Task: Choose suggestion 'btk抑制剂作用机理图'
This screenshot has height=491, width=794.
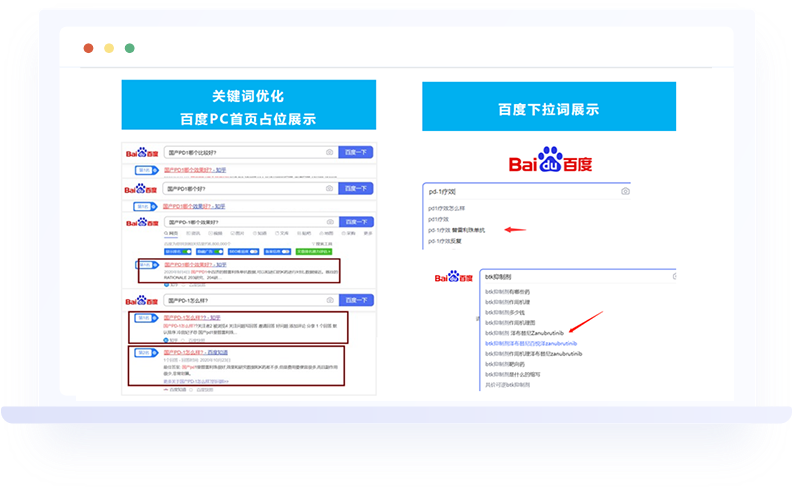Action: pos(510,322)
